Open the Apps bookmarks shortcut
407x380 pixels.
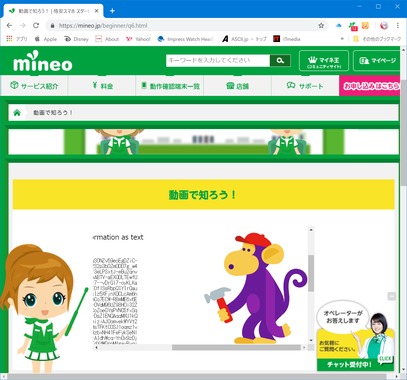pos(17,39)
